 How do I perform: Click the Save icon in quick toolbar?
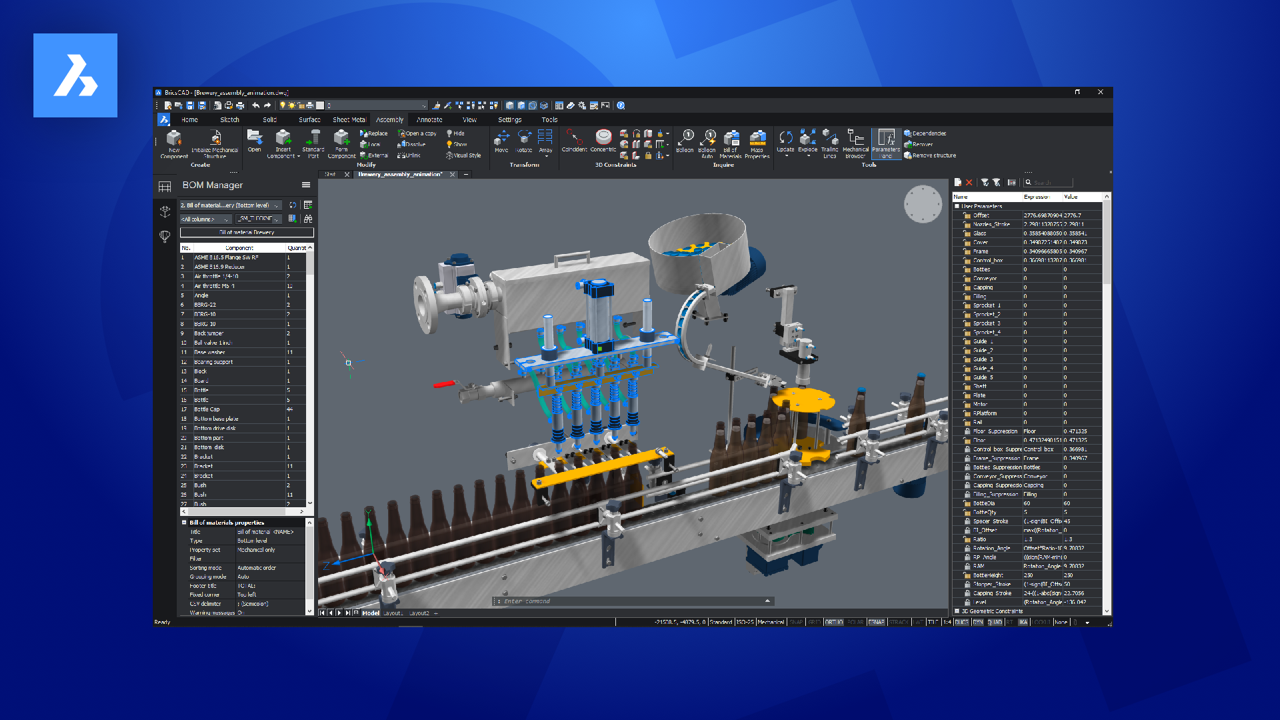[x=191, y=105]
